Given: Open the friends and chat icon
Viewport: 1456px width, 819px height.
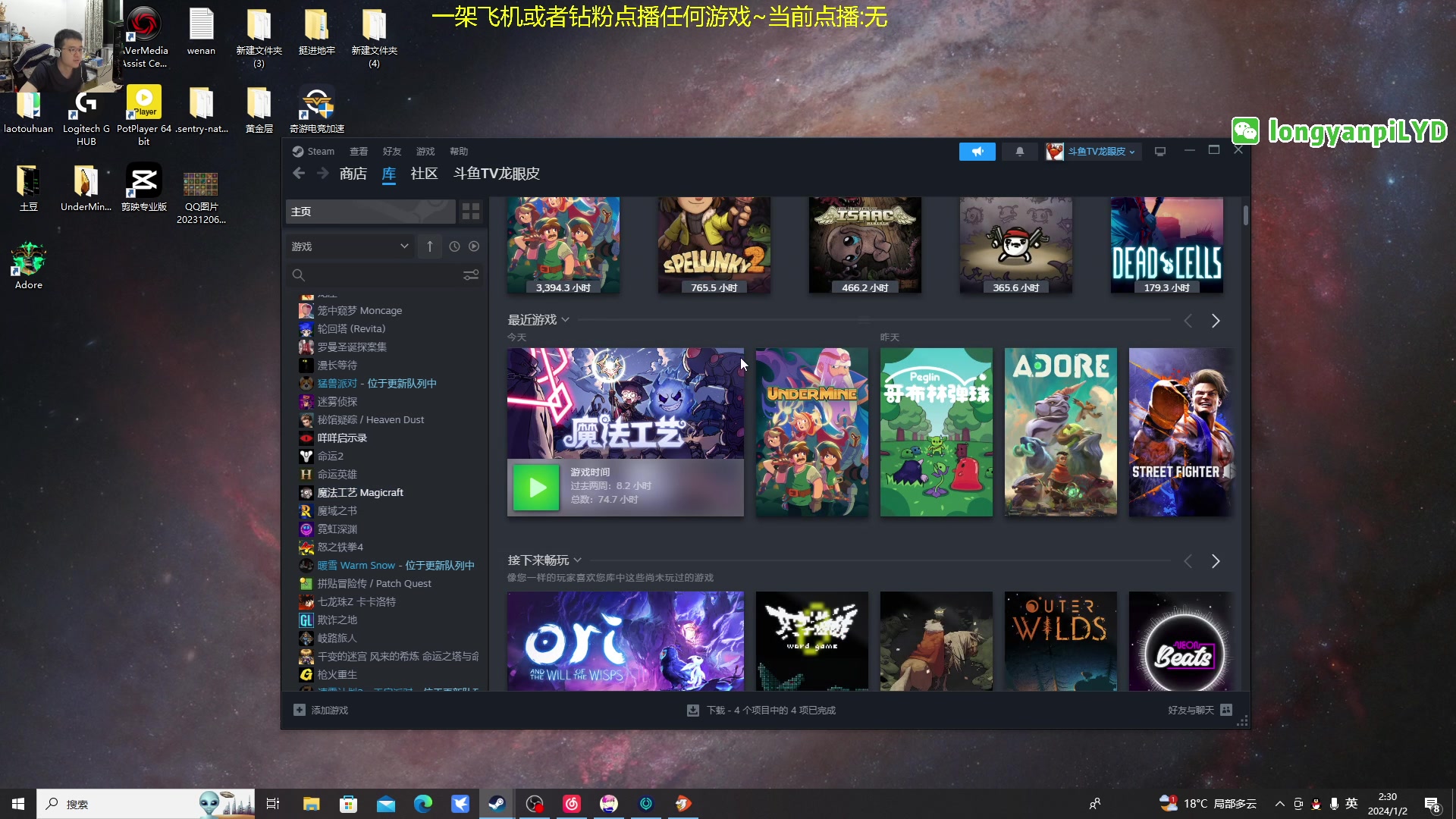Looking at the screenshot, I should [x=1226, y=710].
